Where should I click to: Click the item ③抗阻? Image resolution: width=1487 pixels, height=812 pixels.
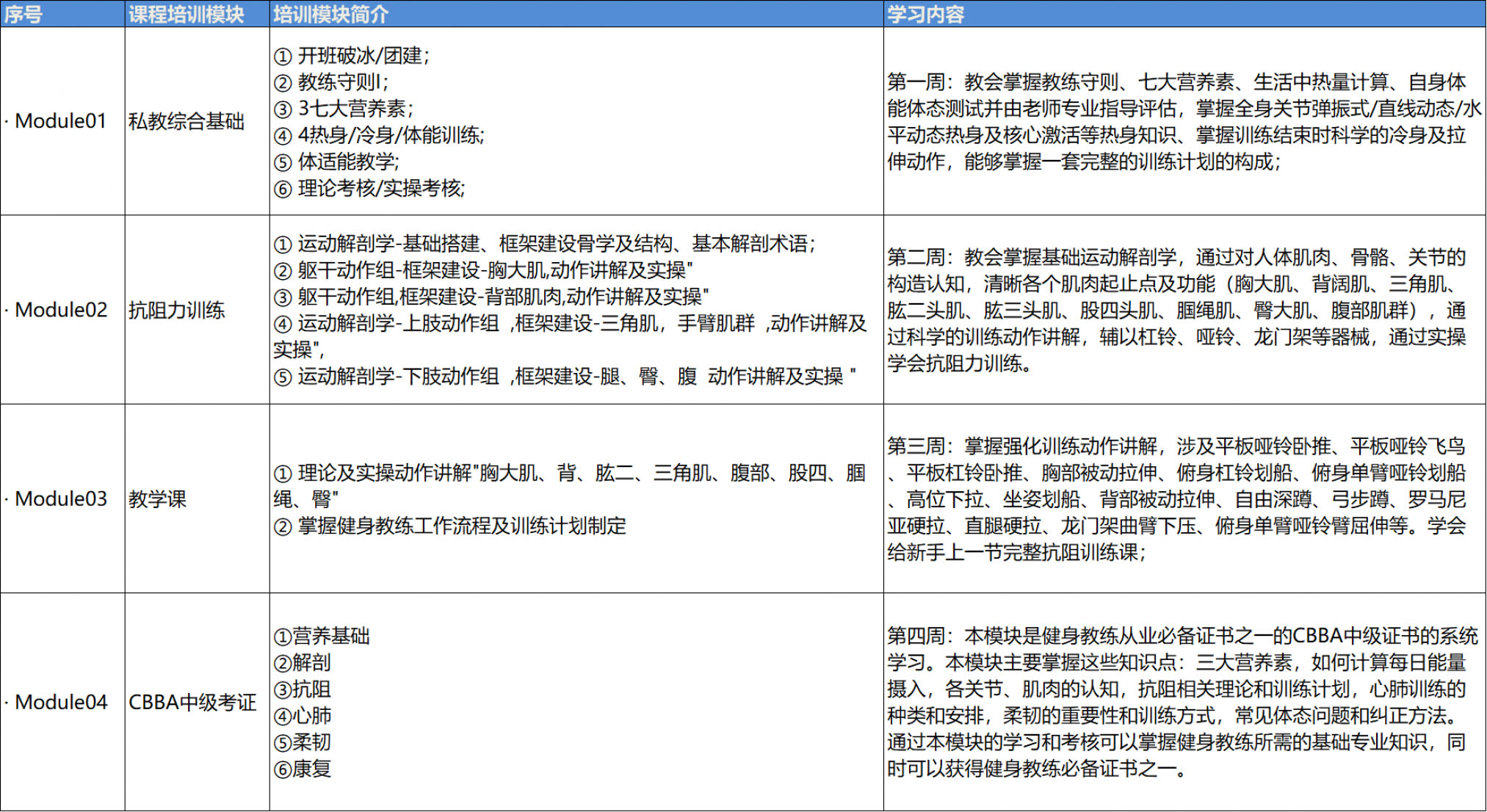point(302,689)
